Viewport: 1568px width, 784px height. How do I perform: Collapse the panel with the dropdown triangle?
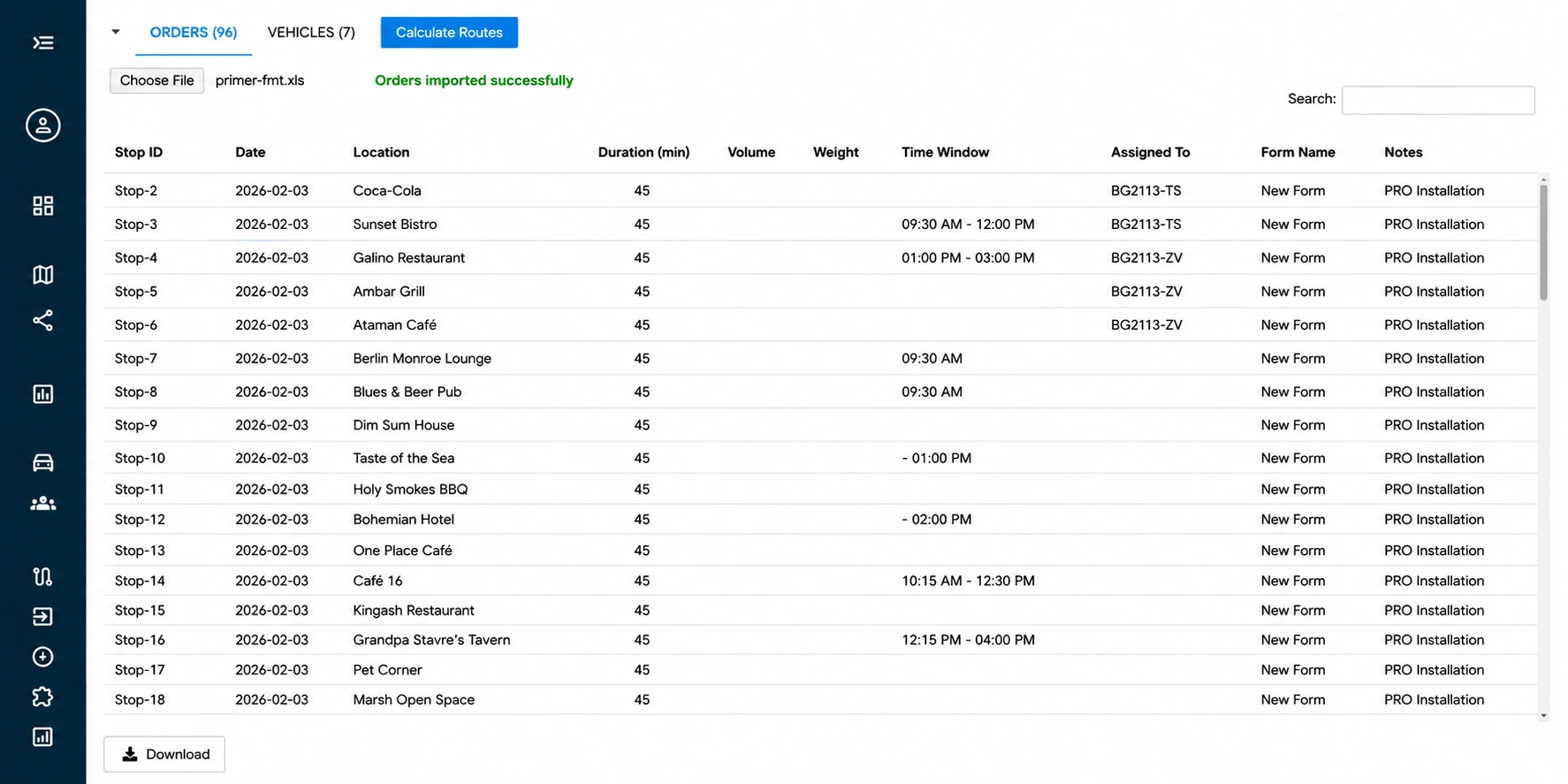point(115,32)
